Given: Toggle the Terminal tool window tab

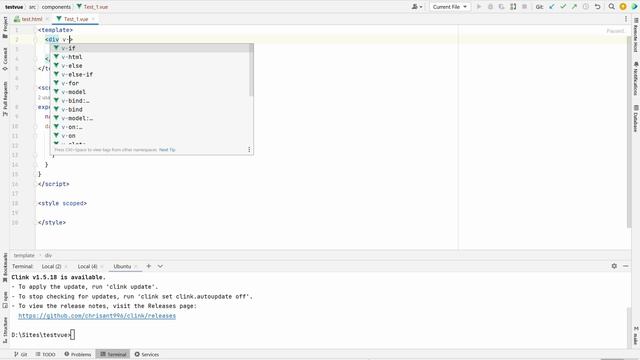Looking at the screenshot, I should [113, 354].
